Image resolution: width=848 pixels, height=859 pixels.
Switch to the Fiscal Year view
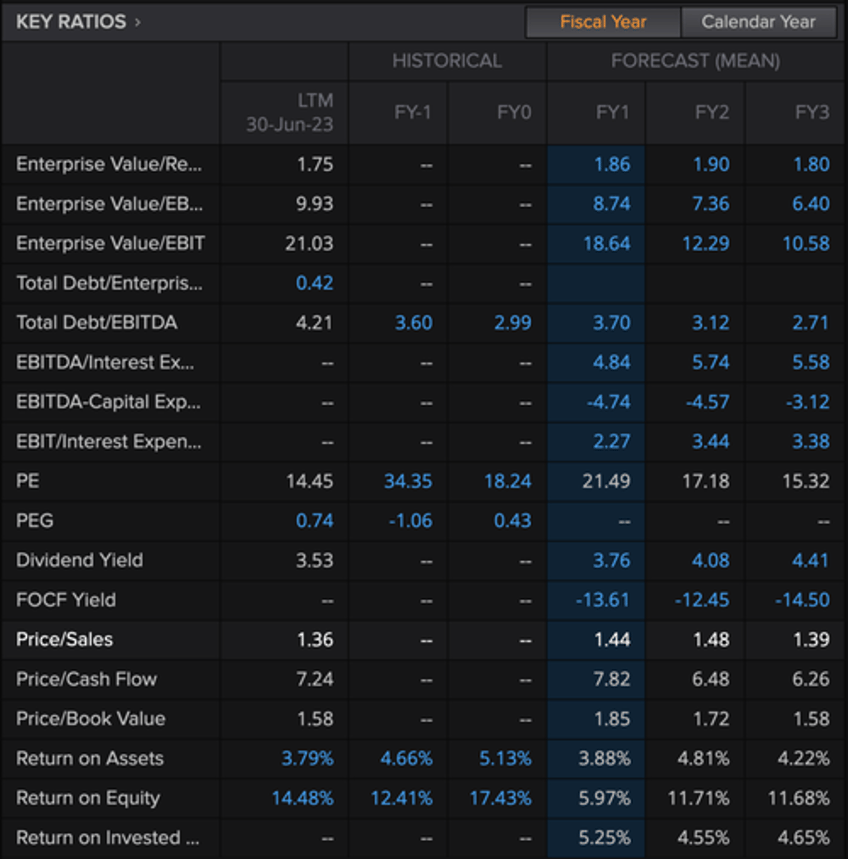click(x=603, y=22)
